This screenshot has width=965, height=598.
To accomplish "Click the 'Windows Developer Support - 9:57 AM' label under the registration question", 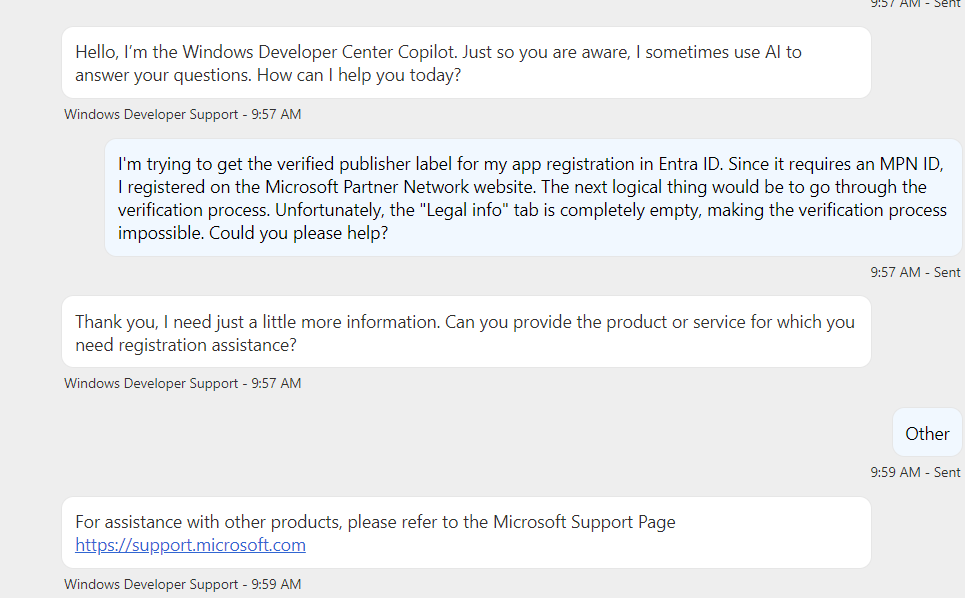I will pos(183,383).
